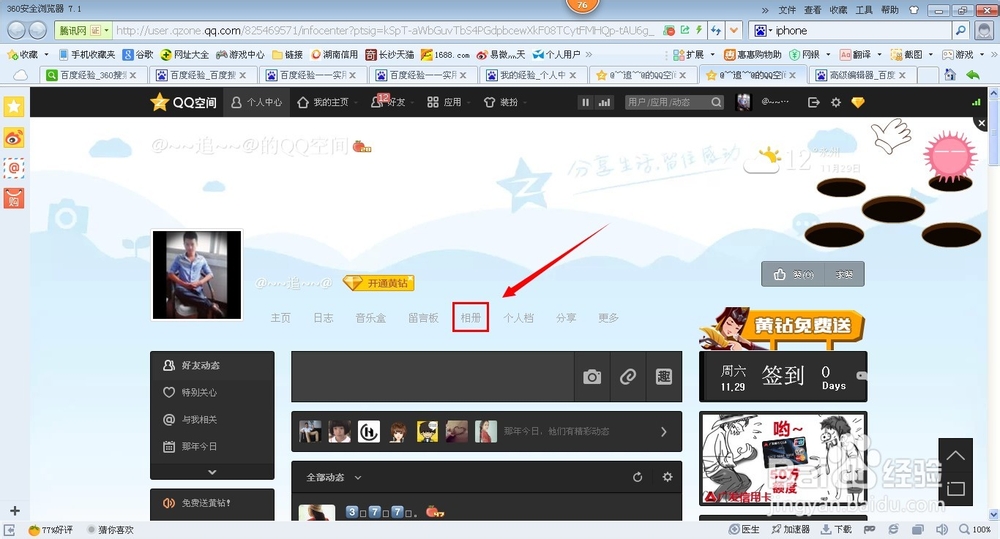
Task: Click the 赞 like button
Action: pyautogui.click(x=793, y=274)
